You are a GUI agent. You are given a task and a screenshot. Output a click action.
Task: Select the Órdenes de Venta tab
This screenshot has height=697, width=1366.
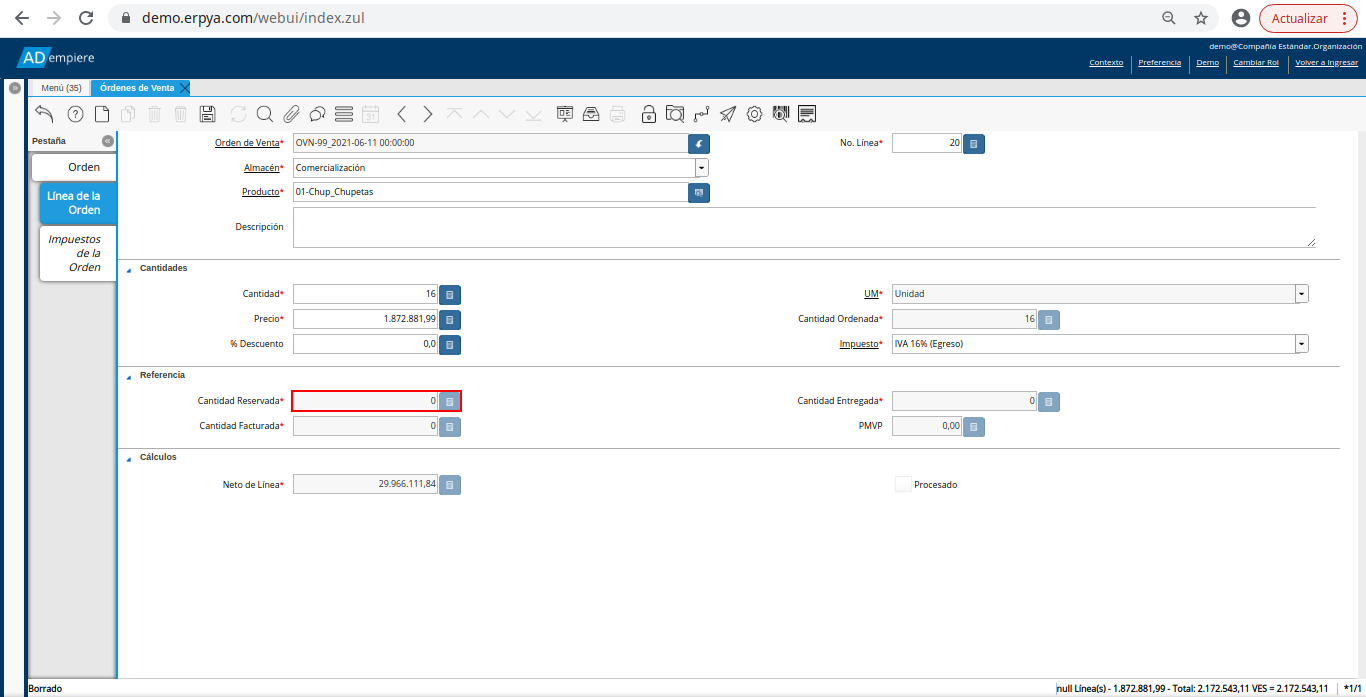[137, 88]
